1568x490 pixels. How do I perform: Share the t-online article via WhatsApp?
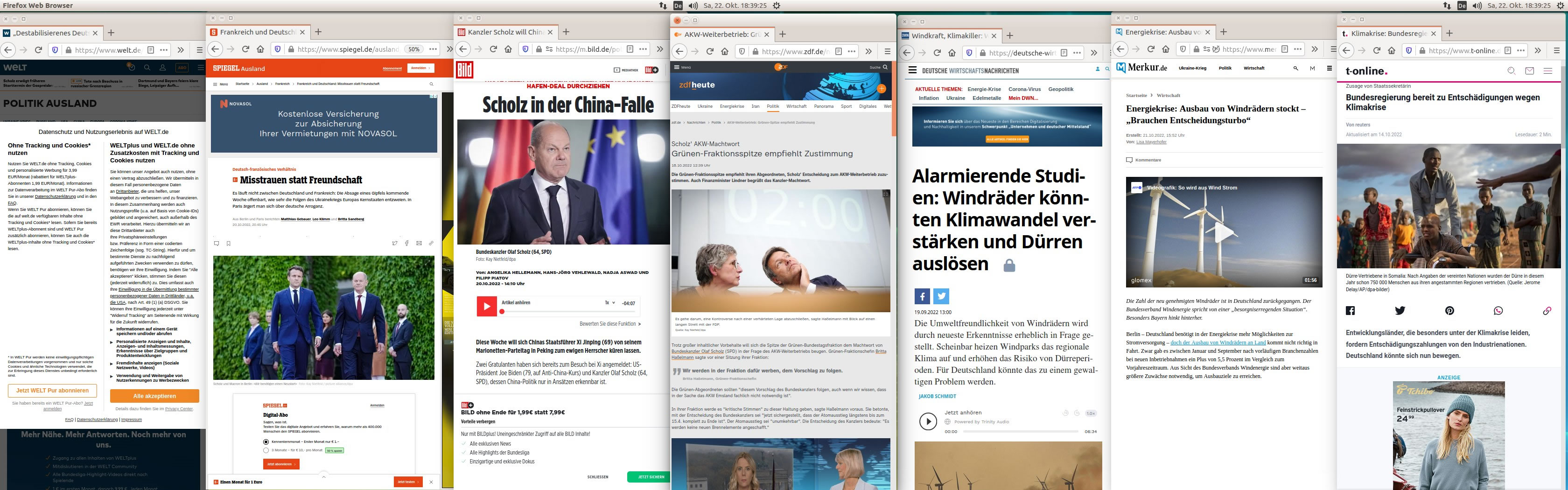[1498, 310]
